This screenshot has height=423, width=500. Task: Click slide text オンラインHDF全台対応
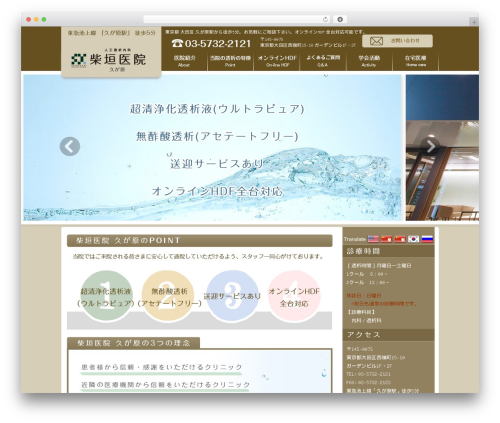point(217,191)
